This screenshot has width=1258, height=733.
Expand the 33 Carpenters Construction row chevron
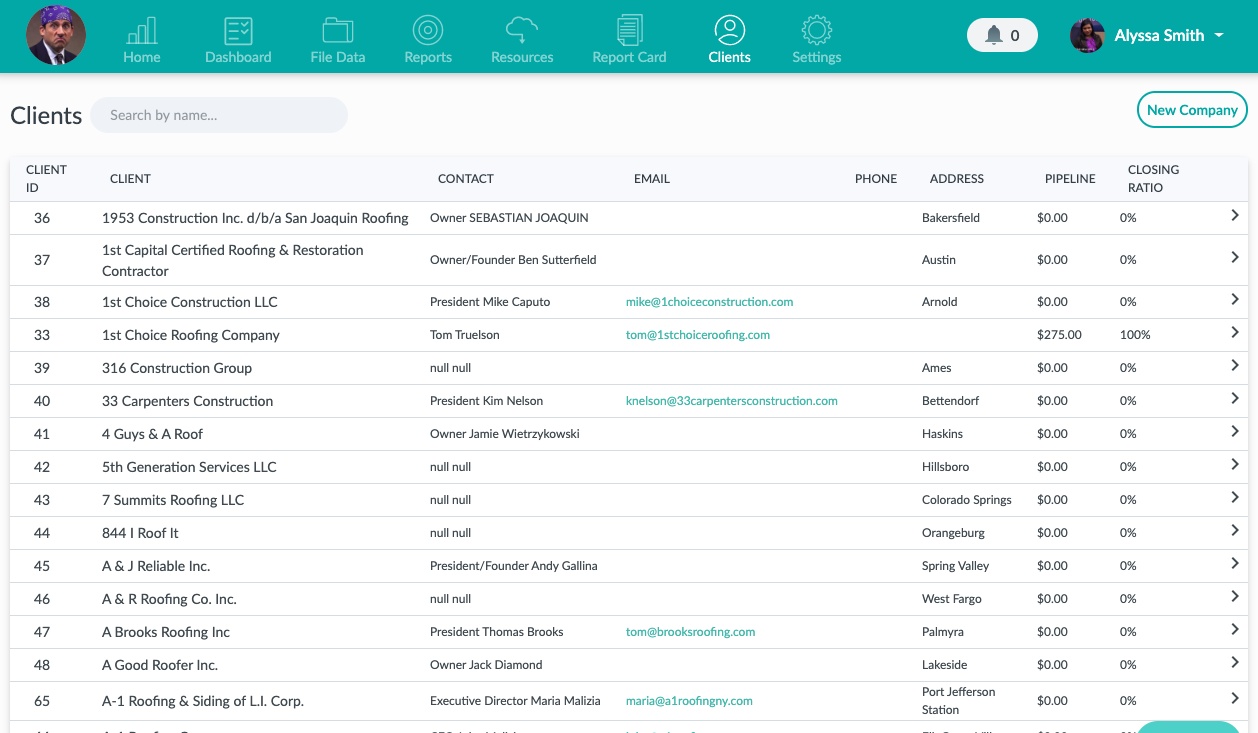point(1235,398)
